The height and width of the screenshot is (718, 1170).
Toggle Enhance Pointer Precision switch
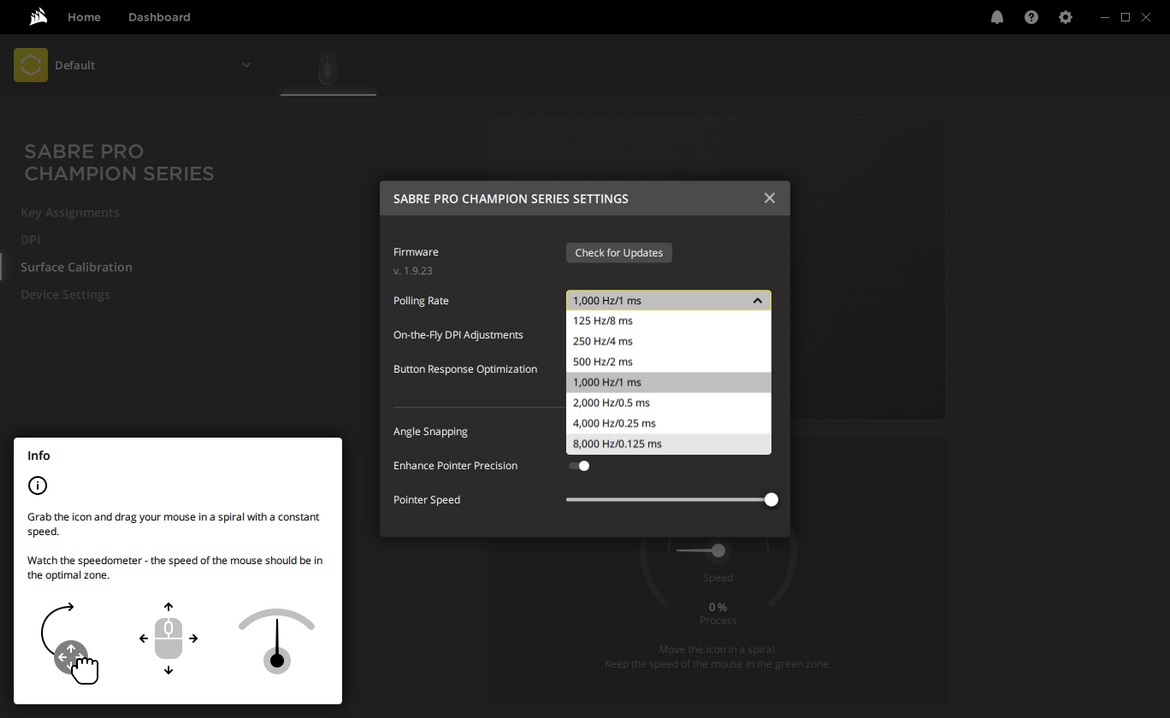[x=579, y=466]
